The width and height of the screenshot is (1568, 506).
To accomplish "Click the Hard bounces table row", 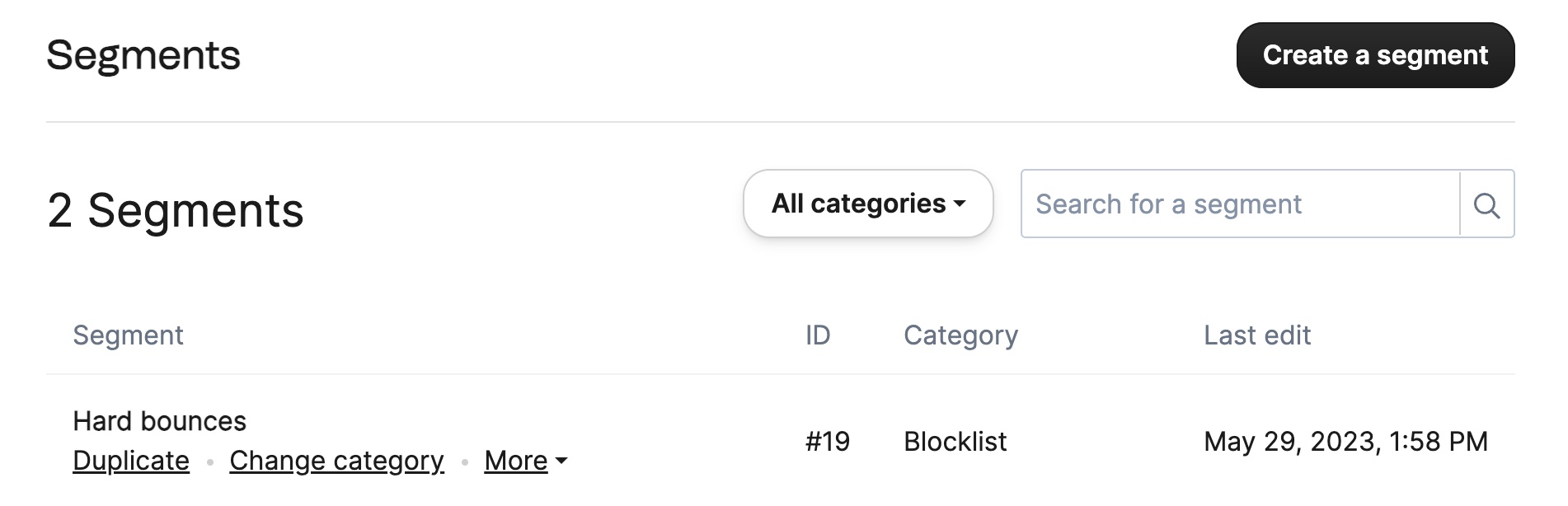I will tap(781, 441).
